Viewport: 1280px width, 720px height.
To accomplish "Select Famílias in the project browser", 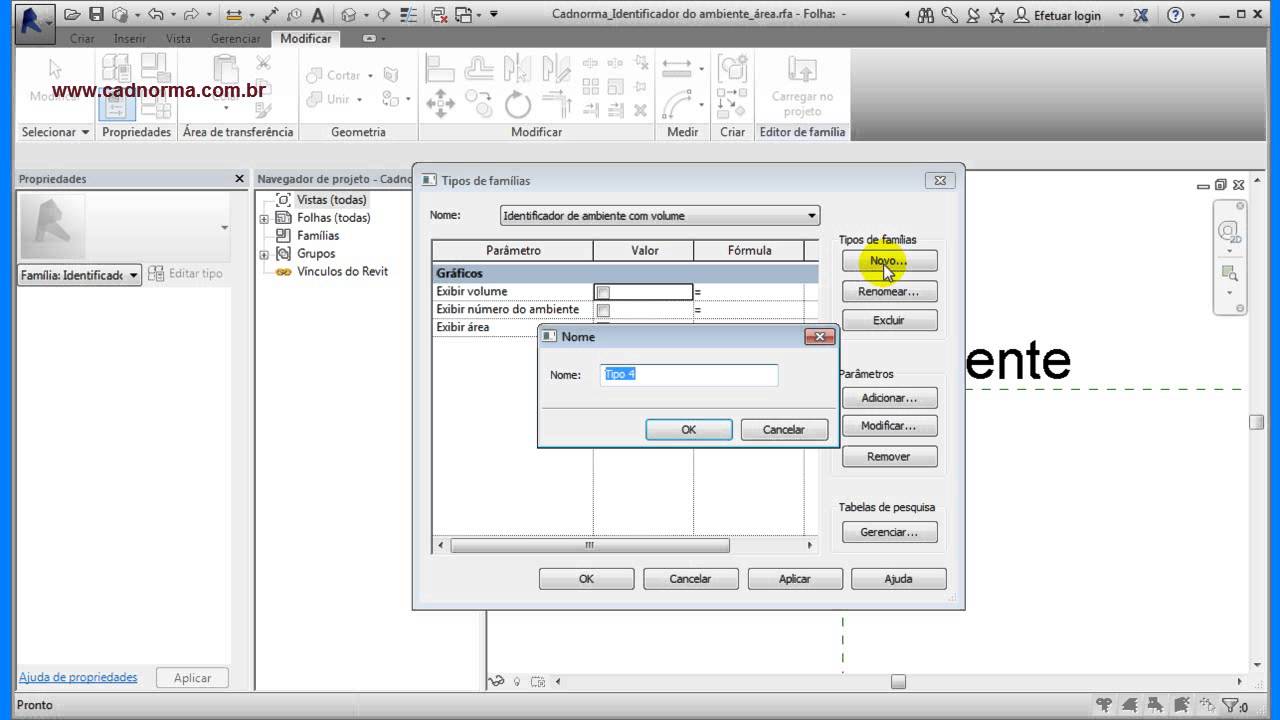I will pyautogui.click(x=318, y=236).
